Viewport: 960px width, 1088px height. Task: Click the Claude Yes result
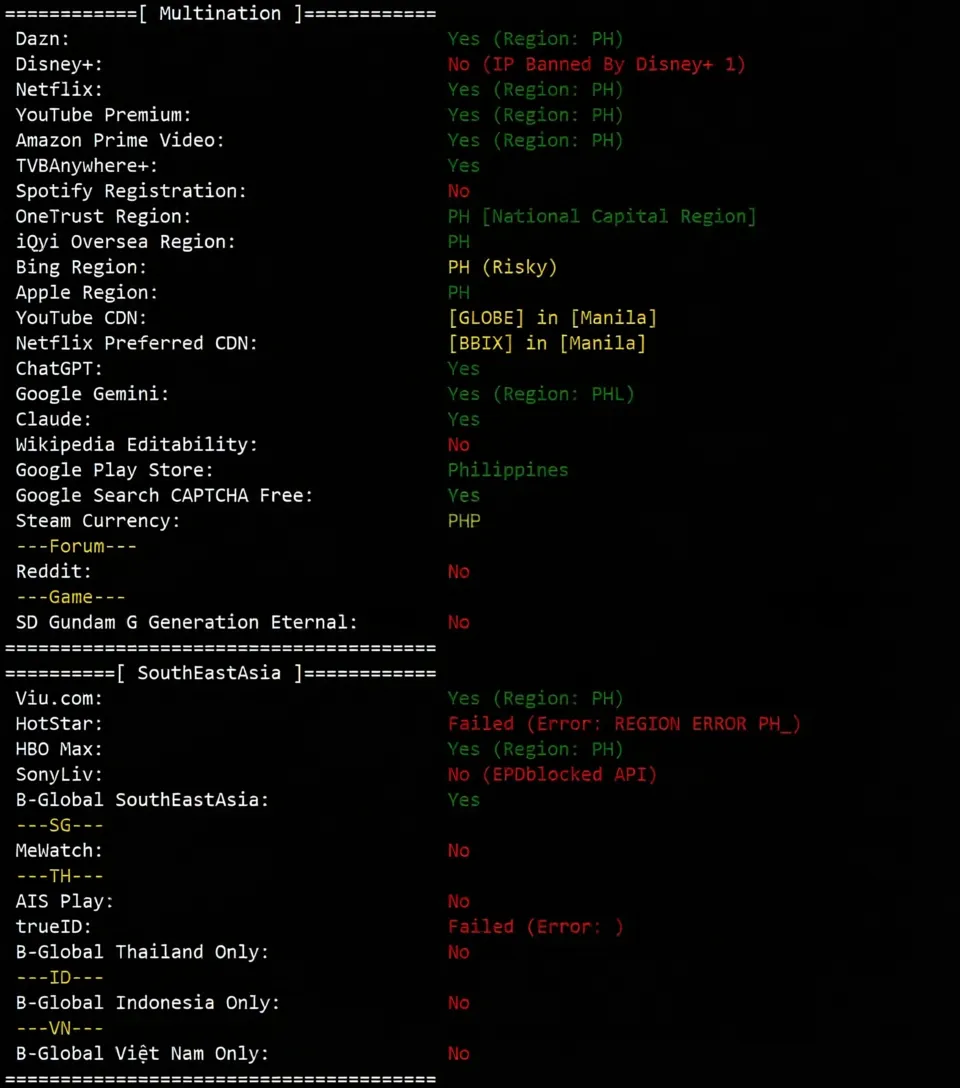coord(463,419)
